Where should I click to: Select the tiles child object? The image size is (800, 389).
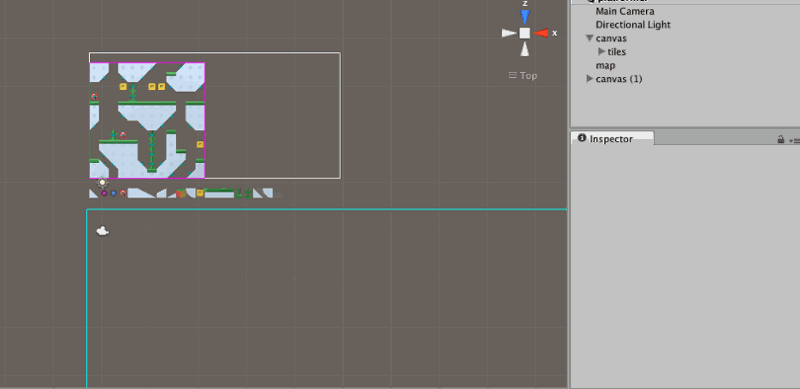(616, 52)
